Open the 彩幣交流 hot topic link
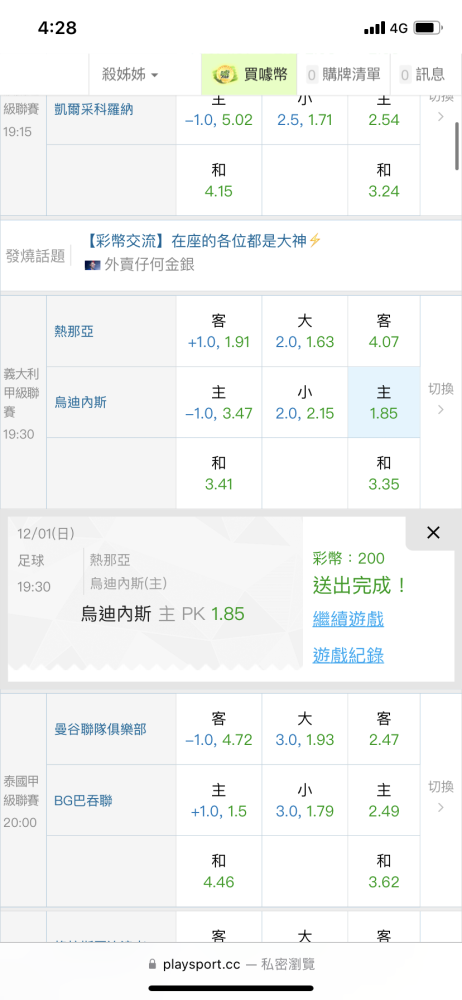Screen dimensions: 462x1000 [204, 240]
